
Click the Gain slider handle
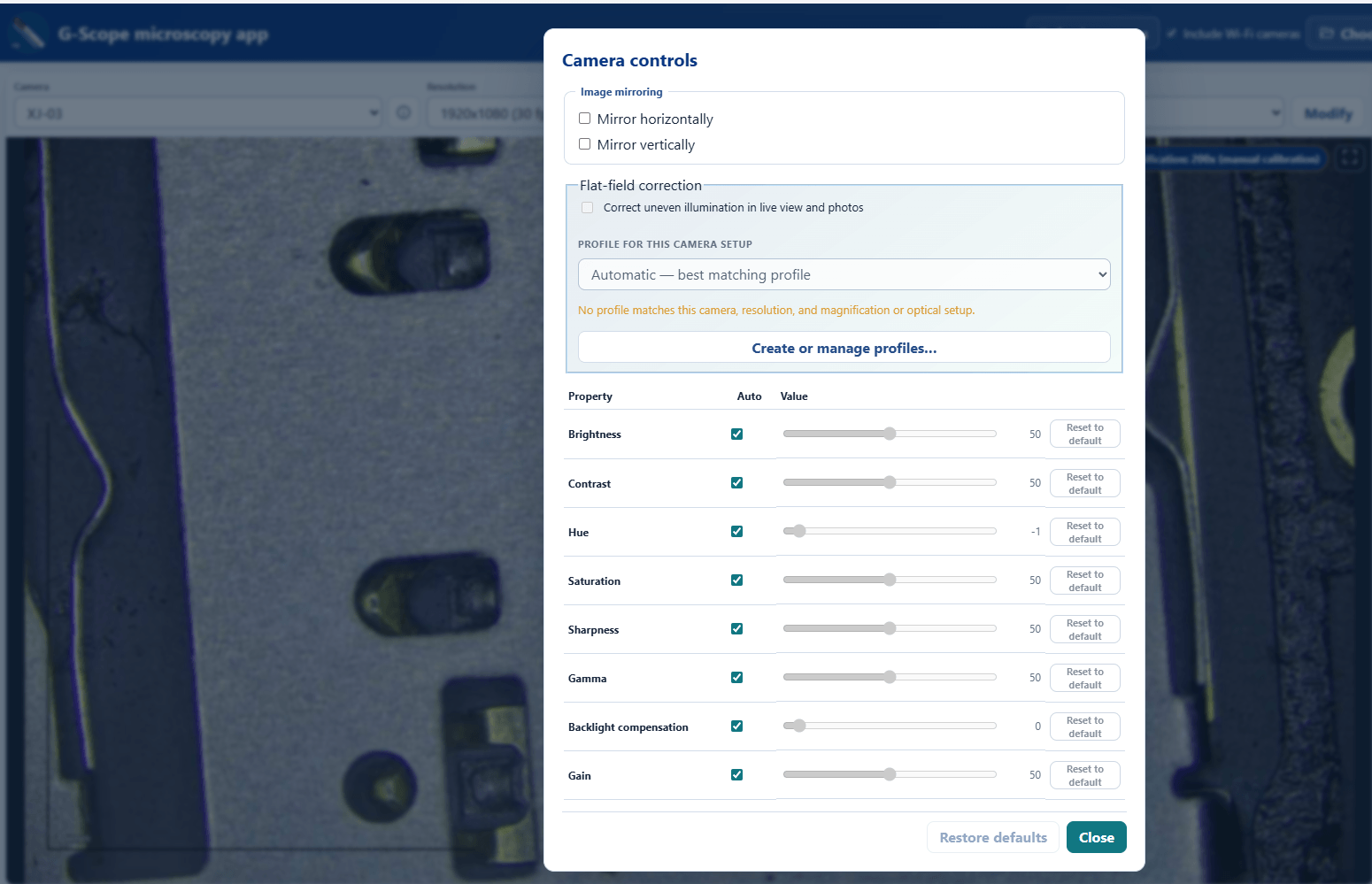point(890,774)
